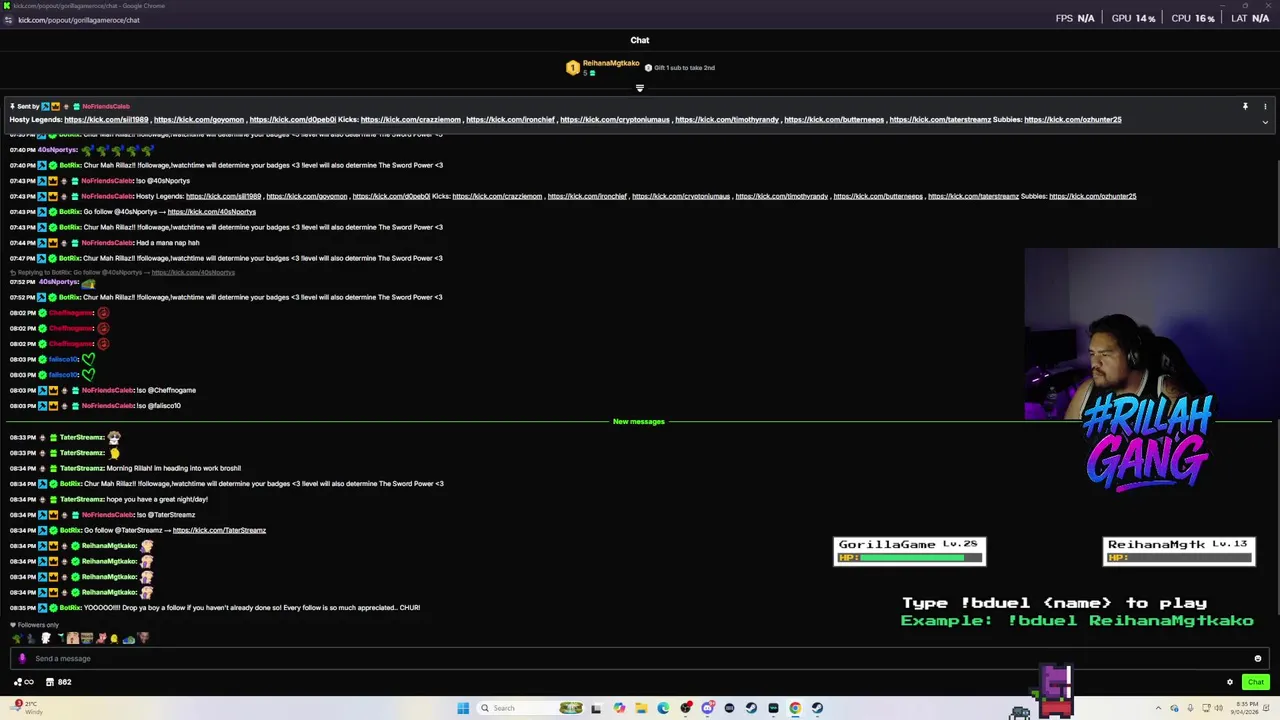Open pinned message three-dot options menu

coord(1265,106)
